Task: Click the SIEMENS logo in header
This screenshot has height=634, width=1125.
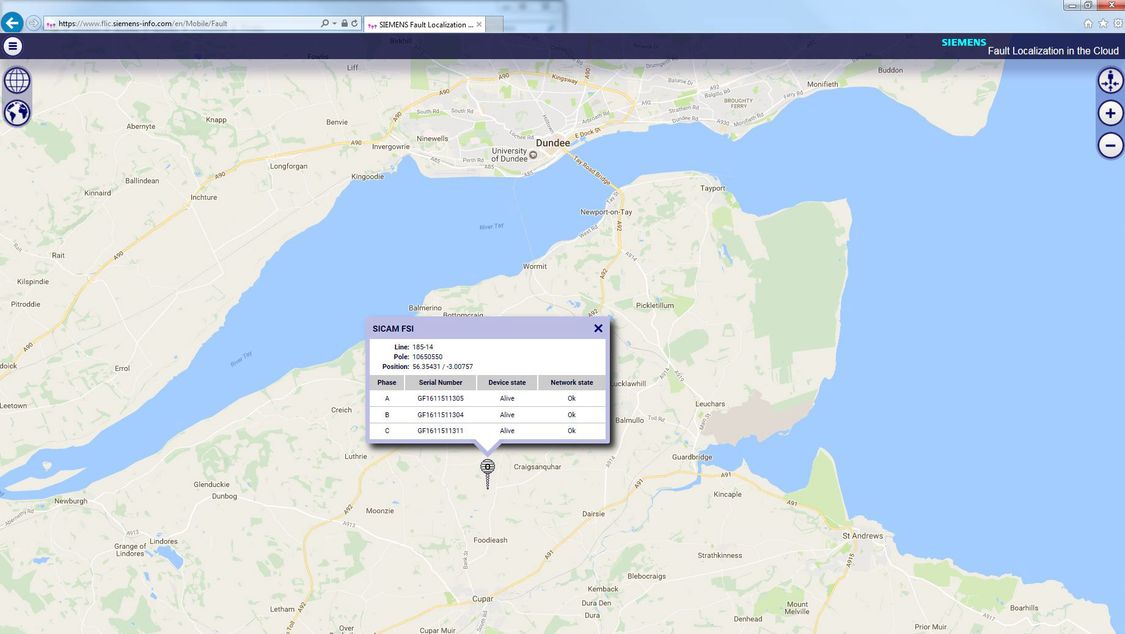Action: click(x=964, y=42)
